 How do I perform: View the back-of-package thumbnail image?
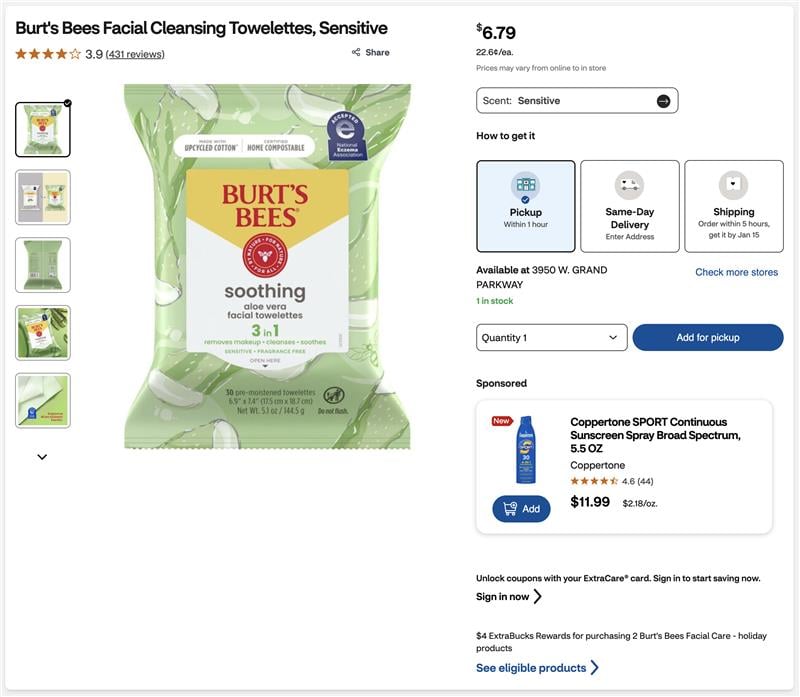43,265
